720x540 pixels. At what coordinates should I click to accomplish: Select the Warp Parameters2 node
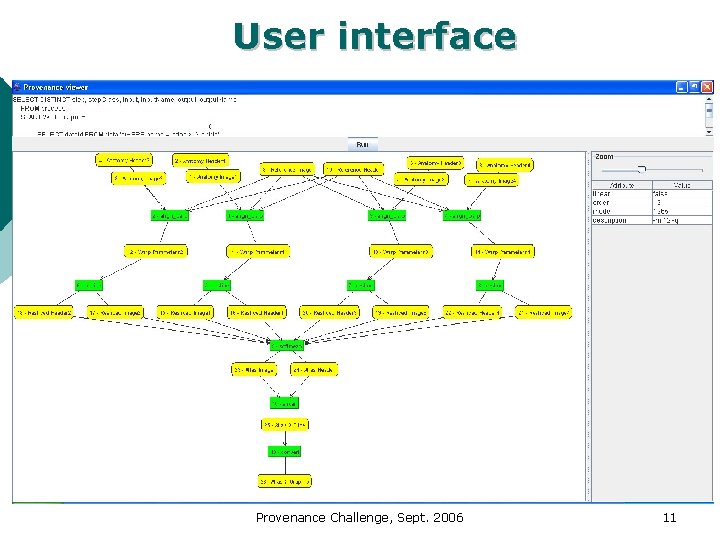(156, 252)
